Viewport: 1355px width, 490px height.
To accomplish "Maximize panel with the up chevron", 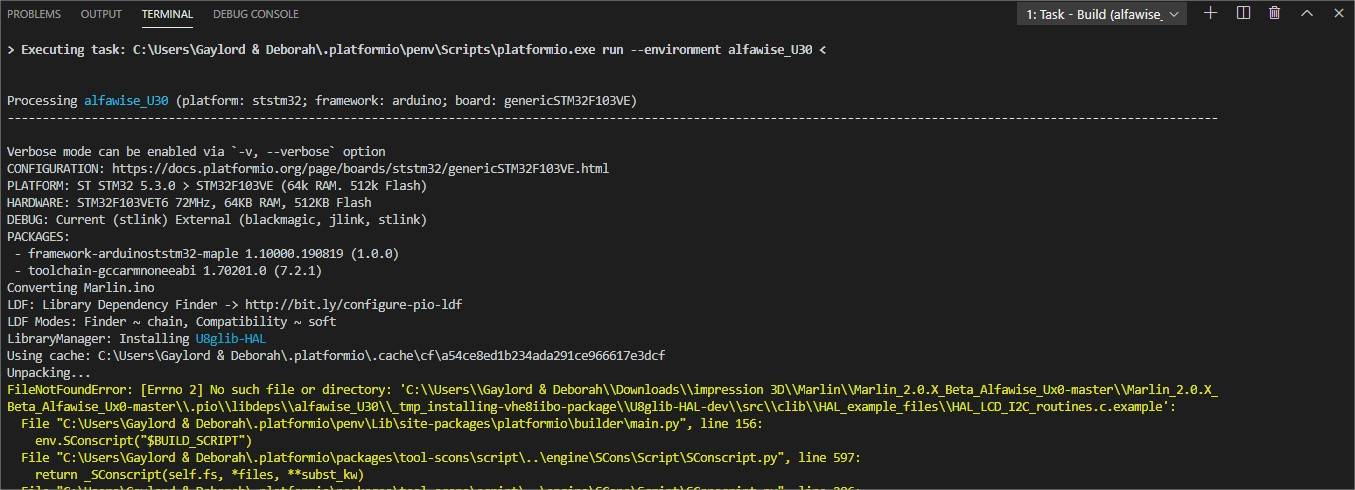I will [x=1306, y=13].
